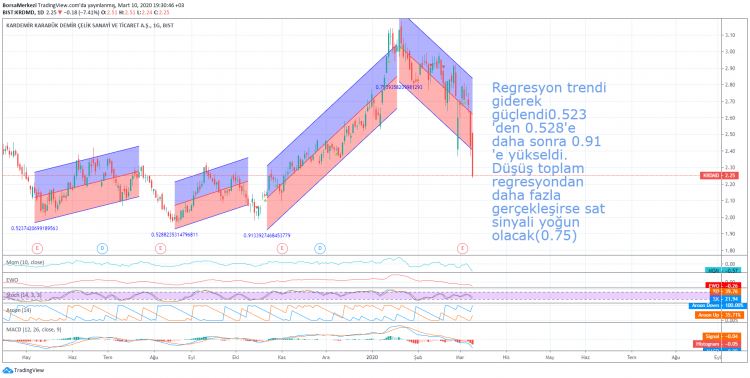Click the E marker near the 0.5237 label

[x=38, y=248]
